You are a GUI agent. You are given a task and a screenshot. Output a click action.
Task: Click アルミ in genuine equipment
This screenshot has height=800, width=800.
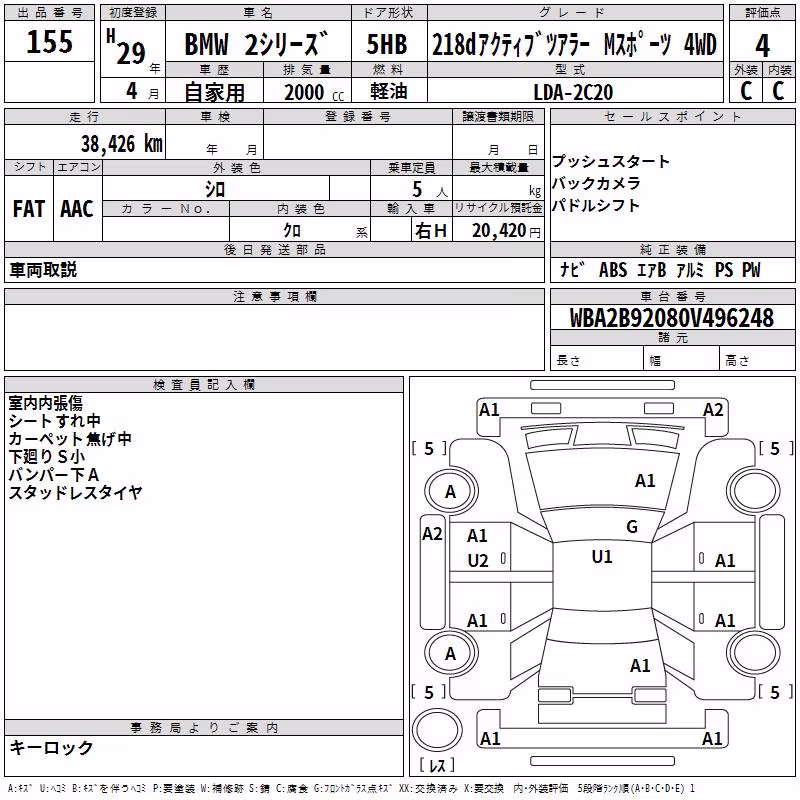tap(690, 270)
